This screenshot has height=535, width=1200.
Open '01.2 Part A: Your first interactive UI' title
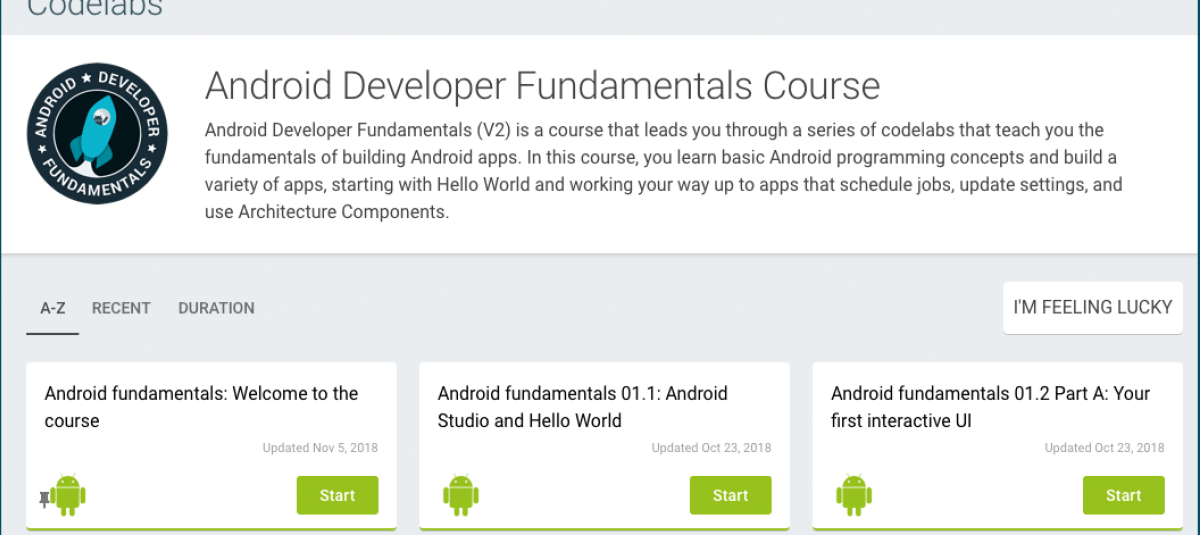[x=990, y=407]
